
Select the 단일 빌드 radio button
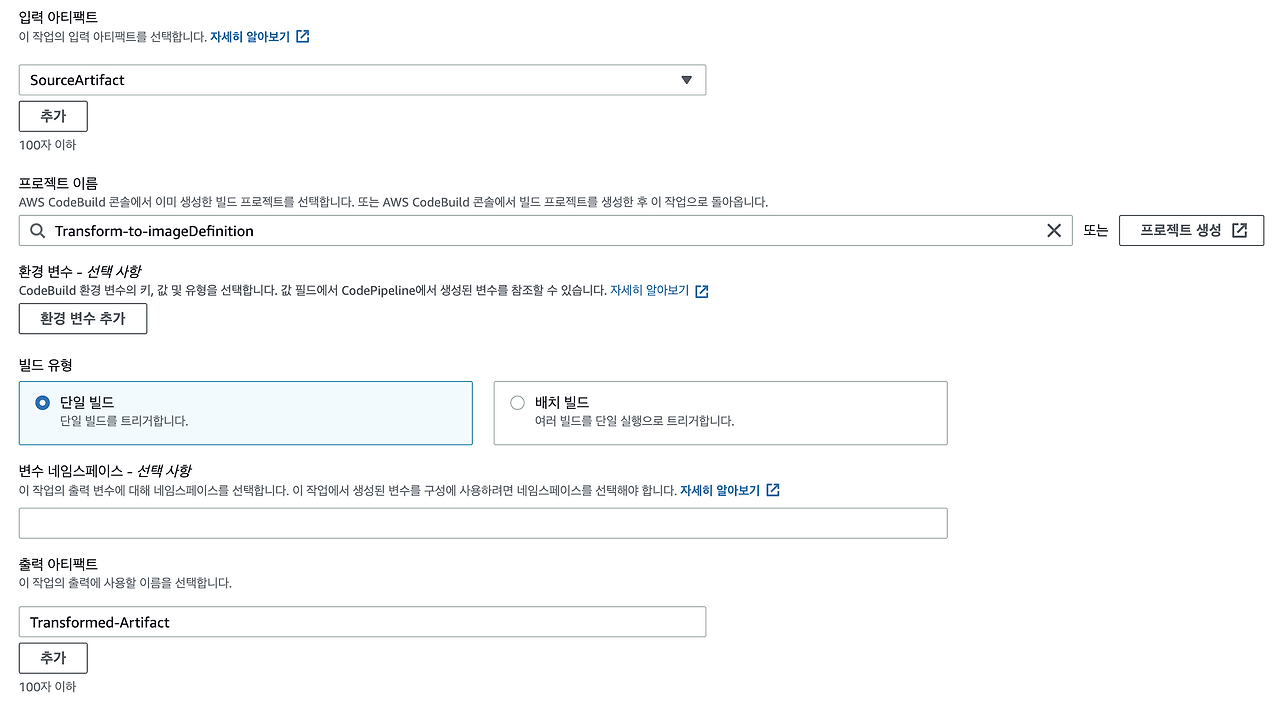click(41, 402)
